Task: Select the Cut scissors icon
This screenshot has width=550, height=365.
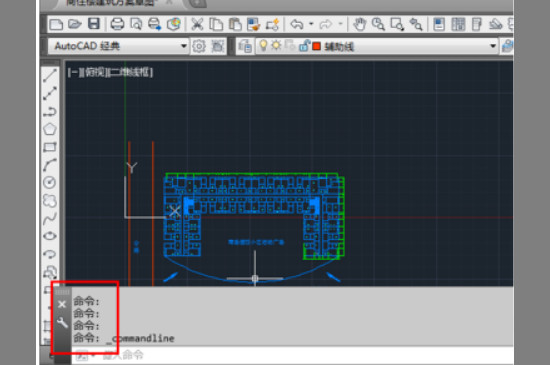Action: [x=197, y=24]
